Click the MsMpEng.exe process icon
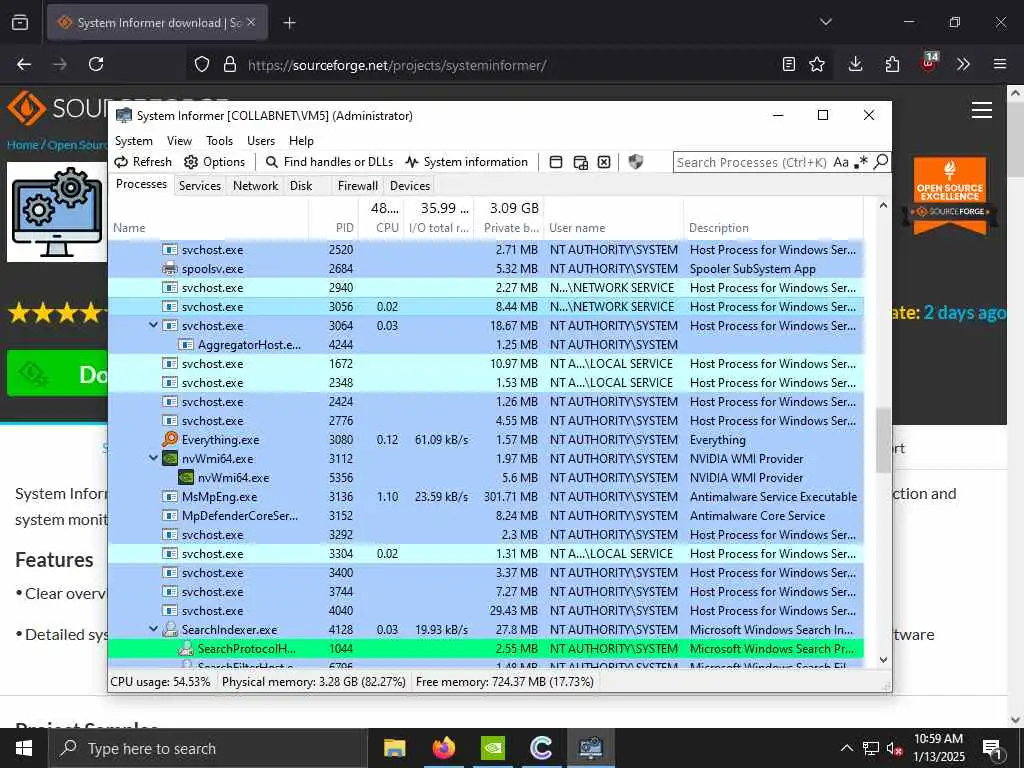The height and width of the screenshot is (768, 1024). [170, 496]
